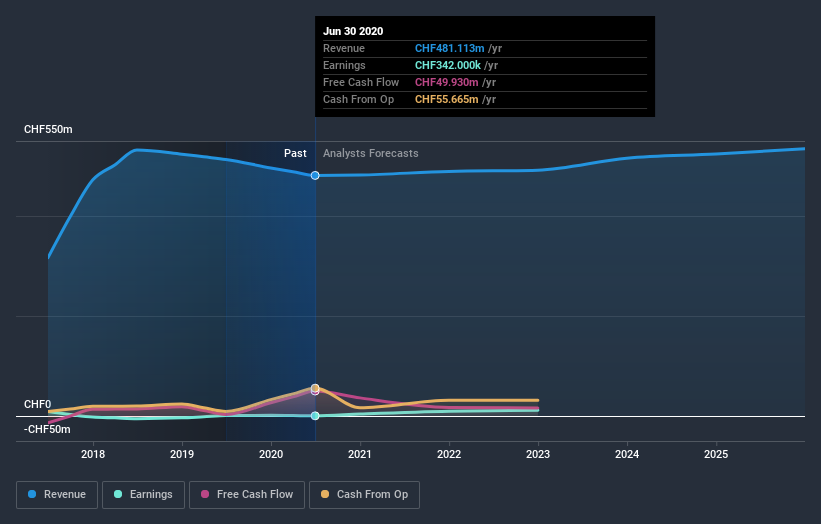Screen dimensions: 821x524
Task: Click the Analysts Forecasts label
Action: [371, 153]
